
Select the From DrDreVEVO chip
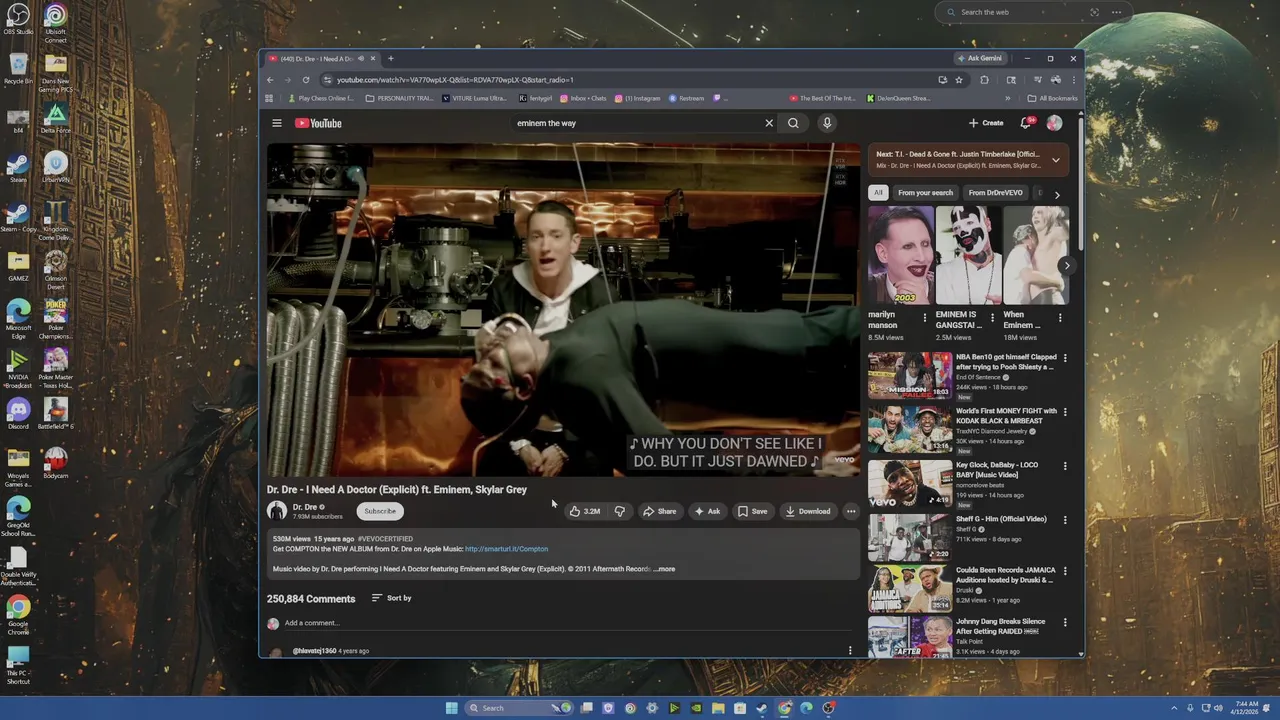[995, 193]
